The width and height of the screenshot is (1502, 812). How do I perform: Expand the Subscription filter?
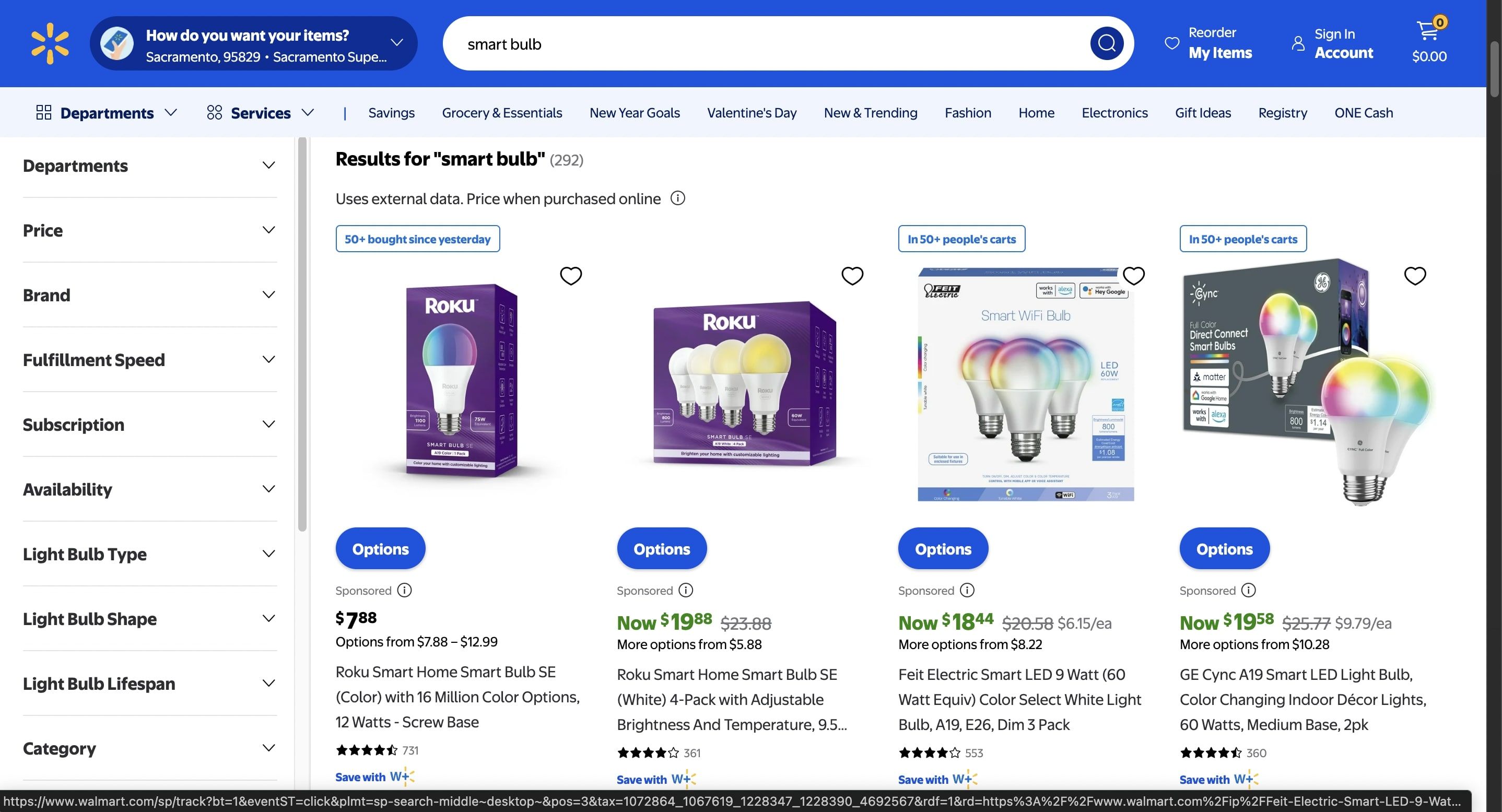(149, 425)
